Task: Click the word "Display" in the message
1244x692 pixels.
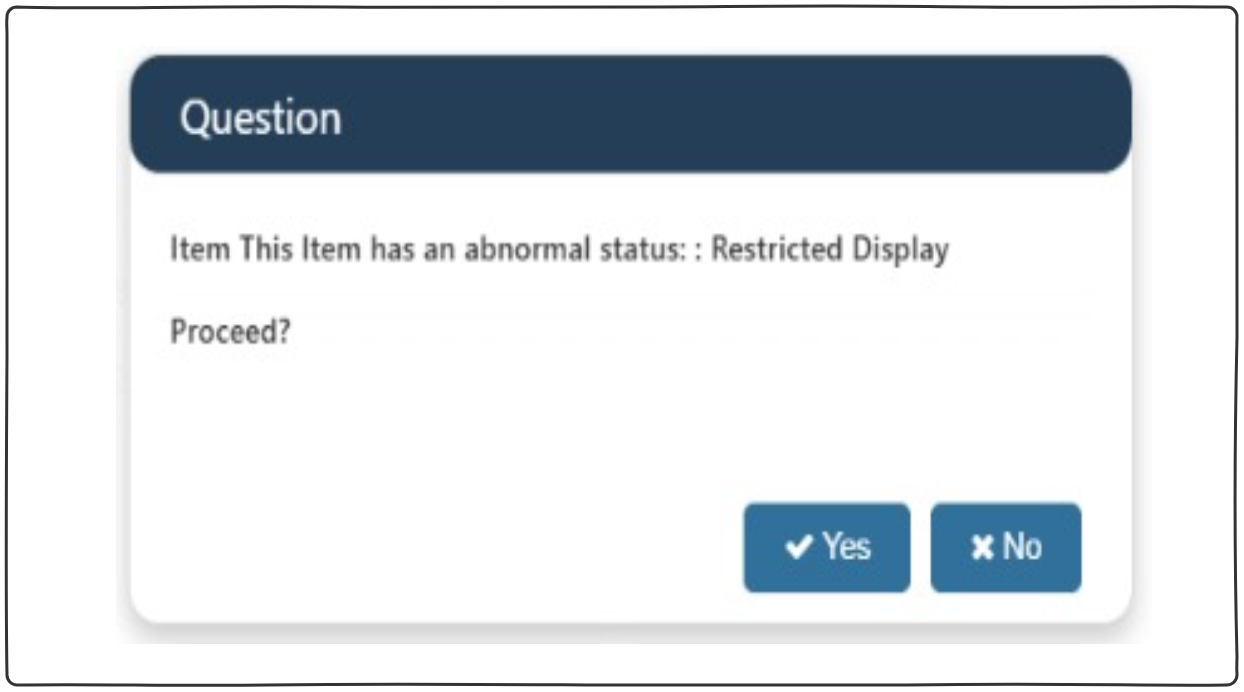Action: [x=900, y=249]
